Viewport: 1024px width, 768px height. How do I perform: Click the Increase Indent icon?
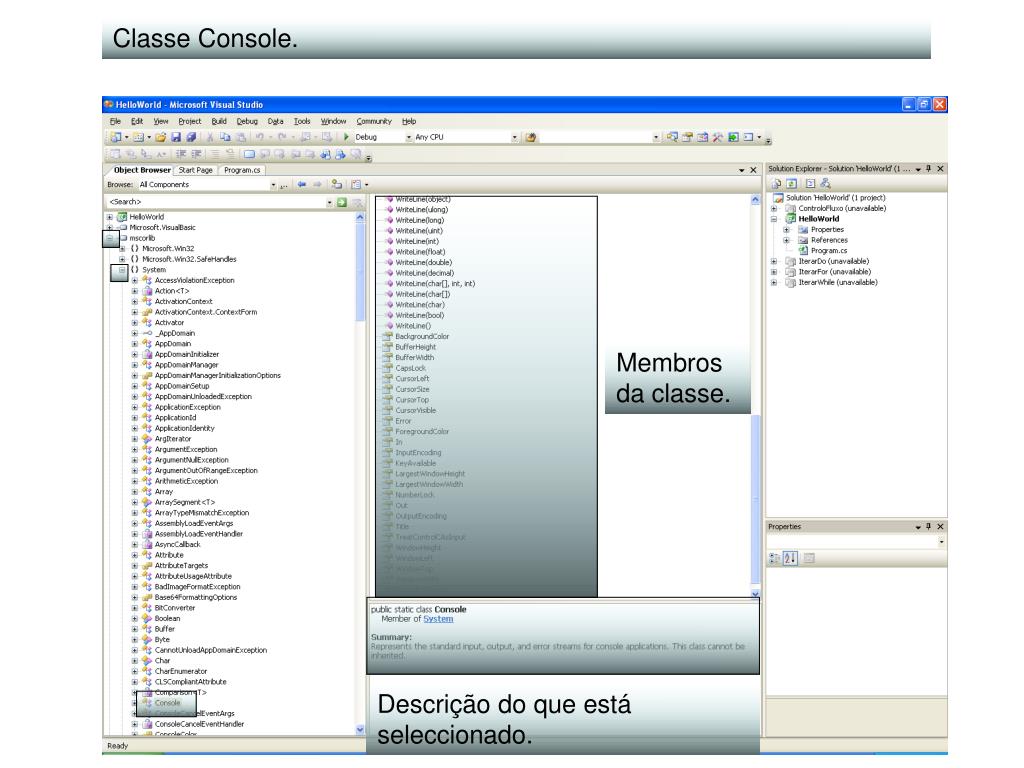tap(196, 154)
